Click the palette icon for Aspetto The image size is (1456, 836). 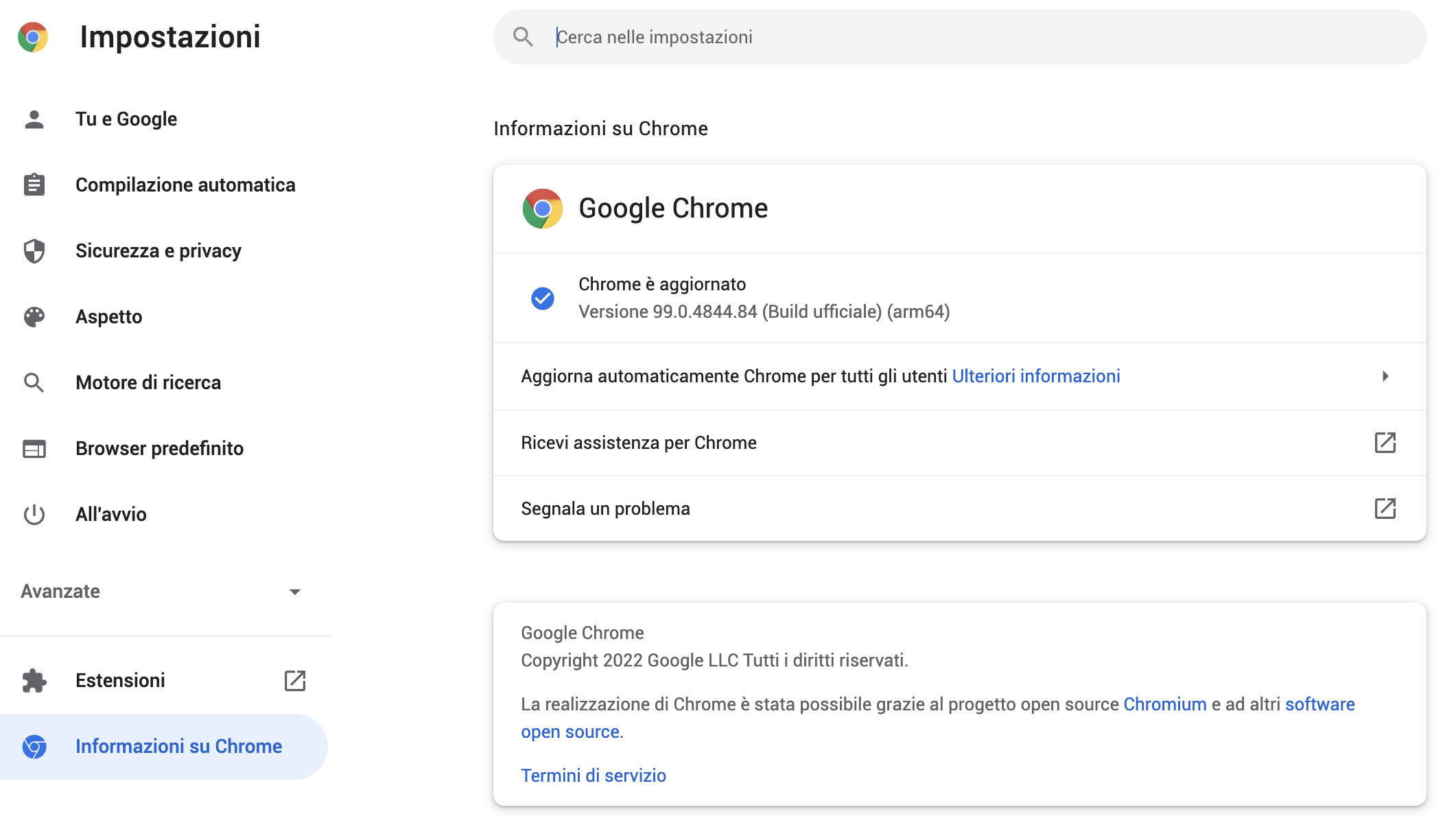click(x=34, y=317)
